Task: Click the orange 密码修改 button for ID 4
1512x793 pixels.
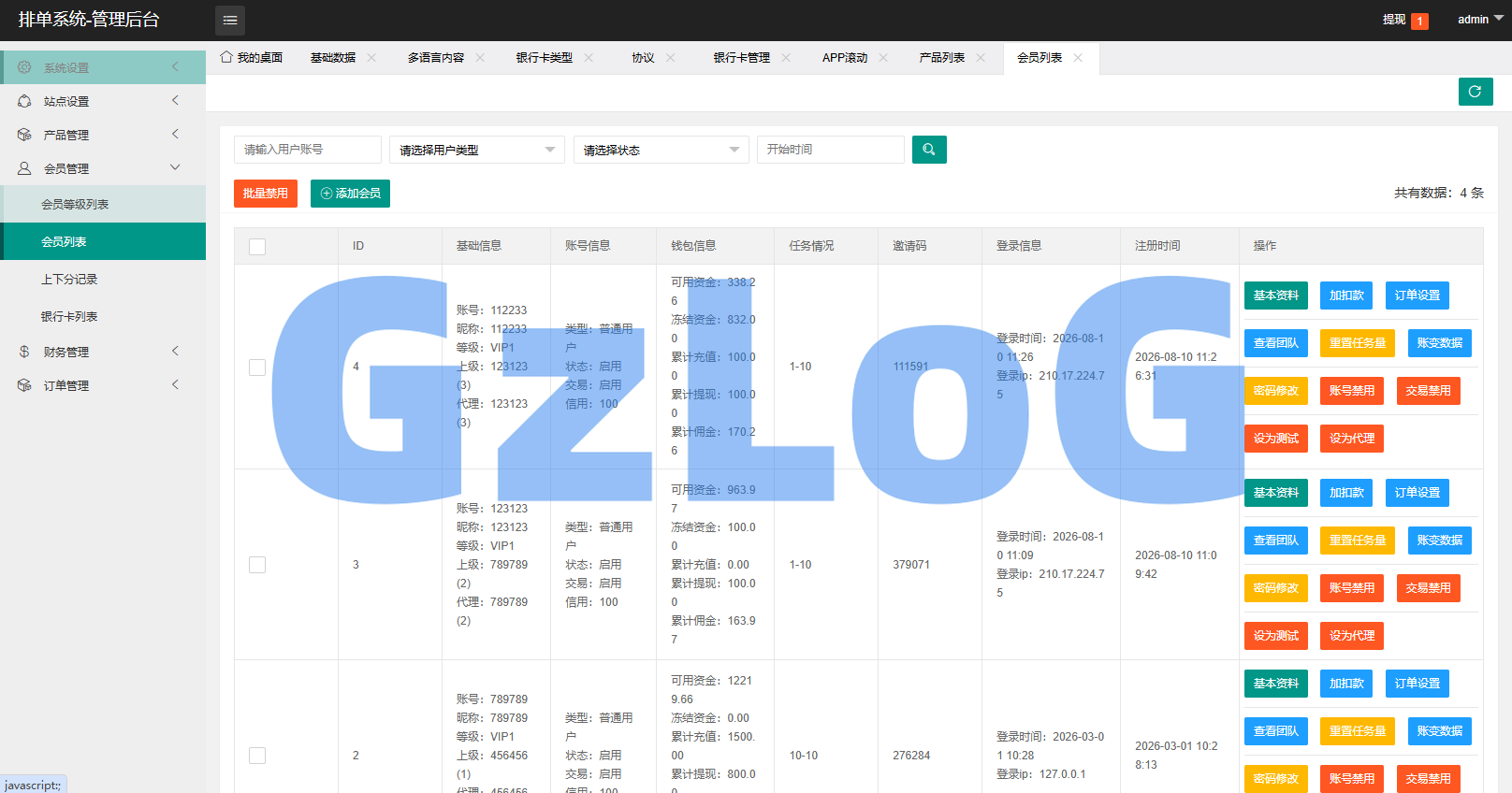Action: pos(1276,391)
